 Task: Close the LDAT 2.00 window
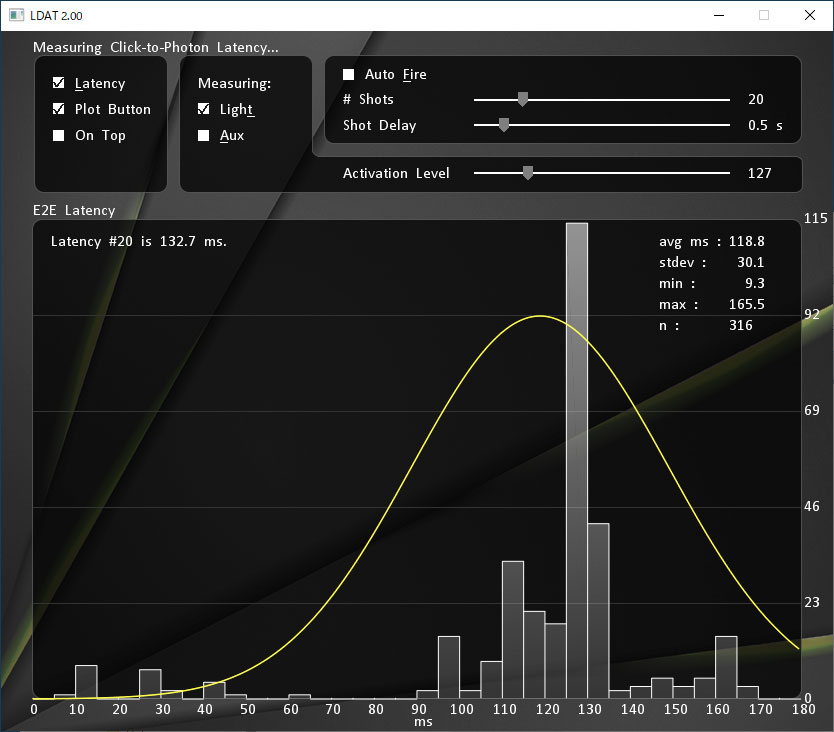pyautogui.click(x=808, y=15)
